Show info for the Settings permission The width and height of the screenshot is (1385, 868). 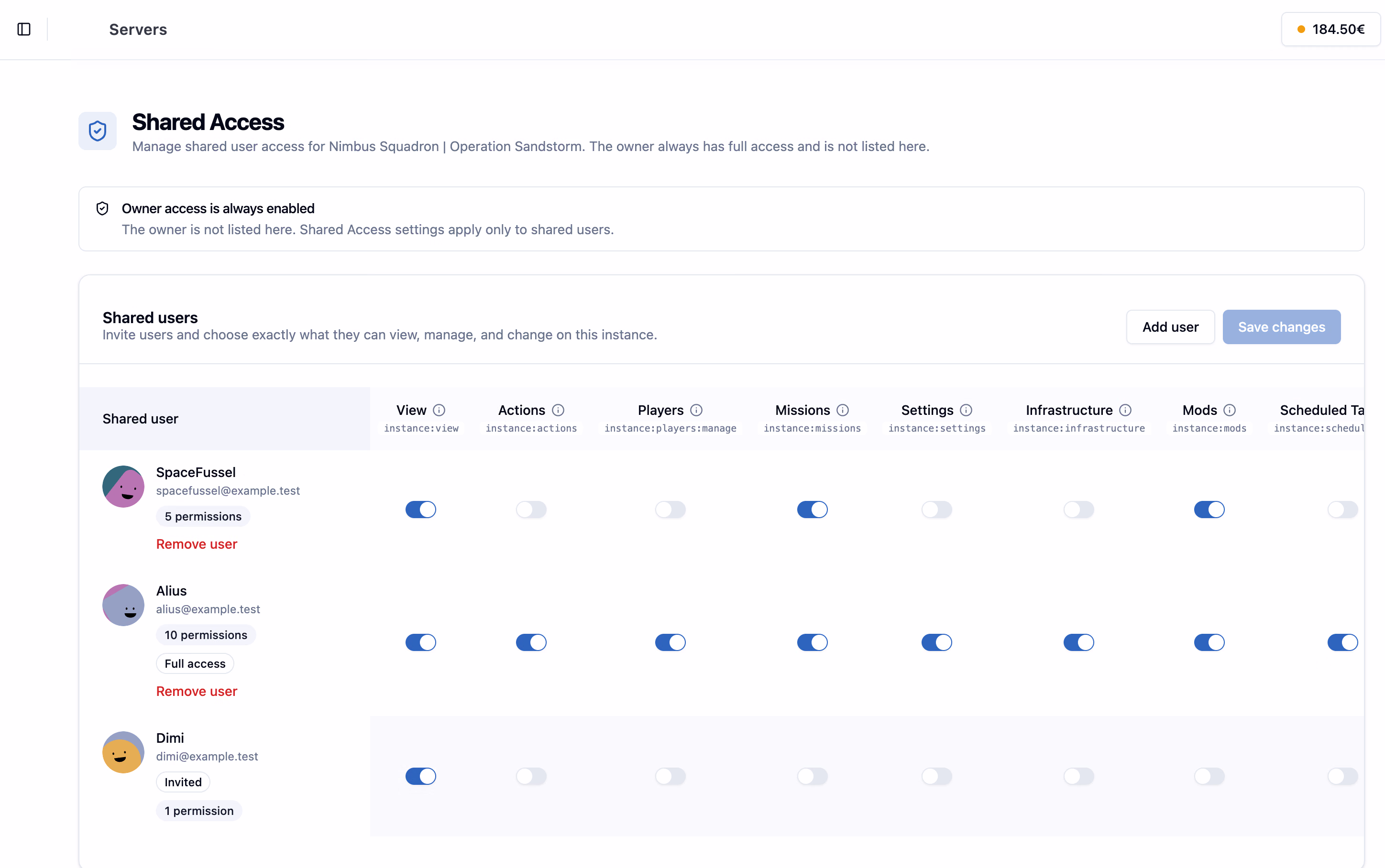point(967,410)
